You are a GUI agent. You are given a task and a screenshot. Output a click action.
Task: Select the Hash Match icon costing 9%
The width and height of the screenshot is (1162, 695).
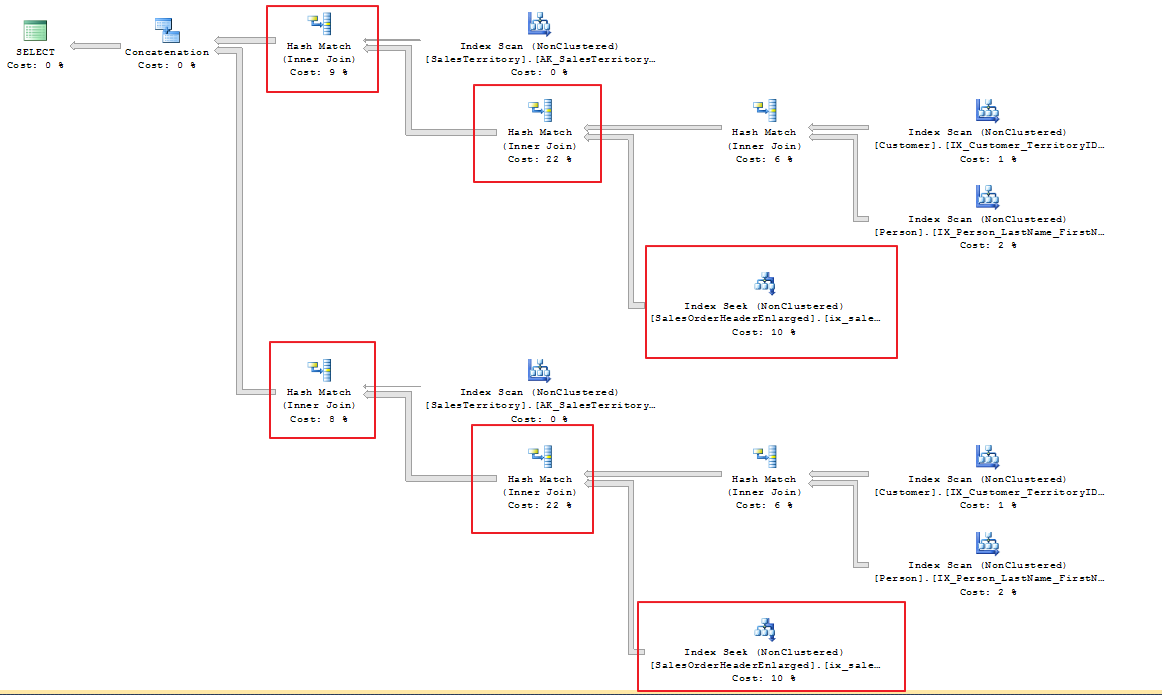pyautogui.click(x=320, y=24)
